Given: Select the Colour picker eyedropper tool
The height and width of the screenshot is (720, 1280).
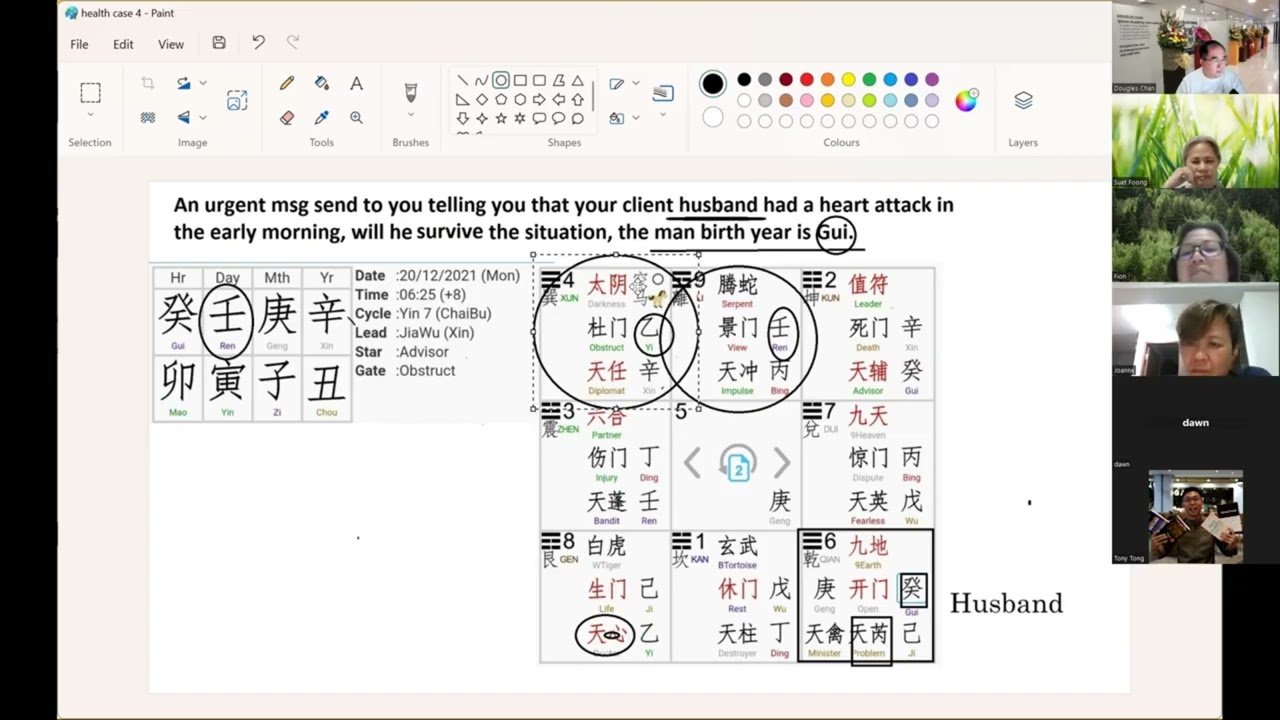Looking at the screenshot, I should 321,117.
